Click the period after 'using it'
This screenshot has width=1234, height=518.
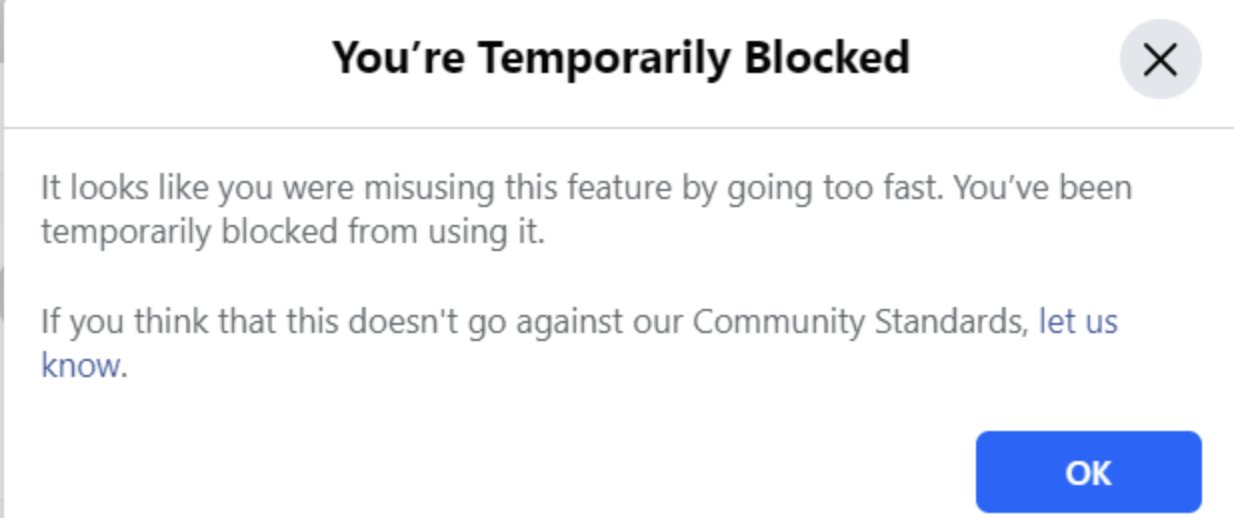point(542,242)
